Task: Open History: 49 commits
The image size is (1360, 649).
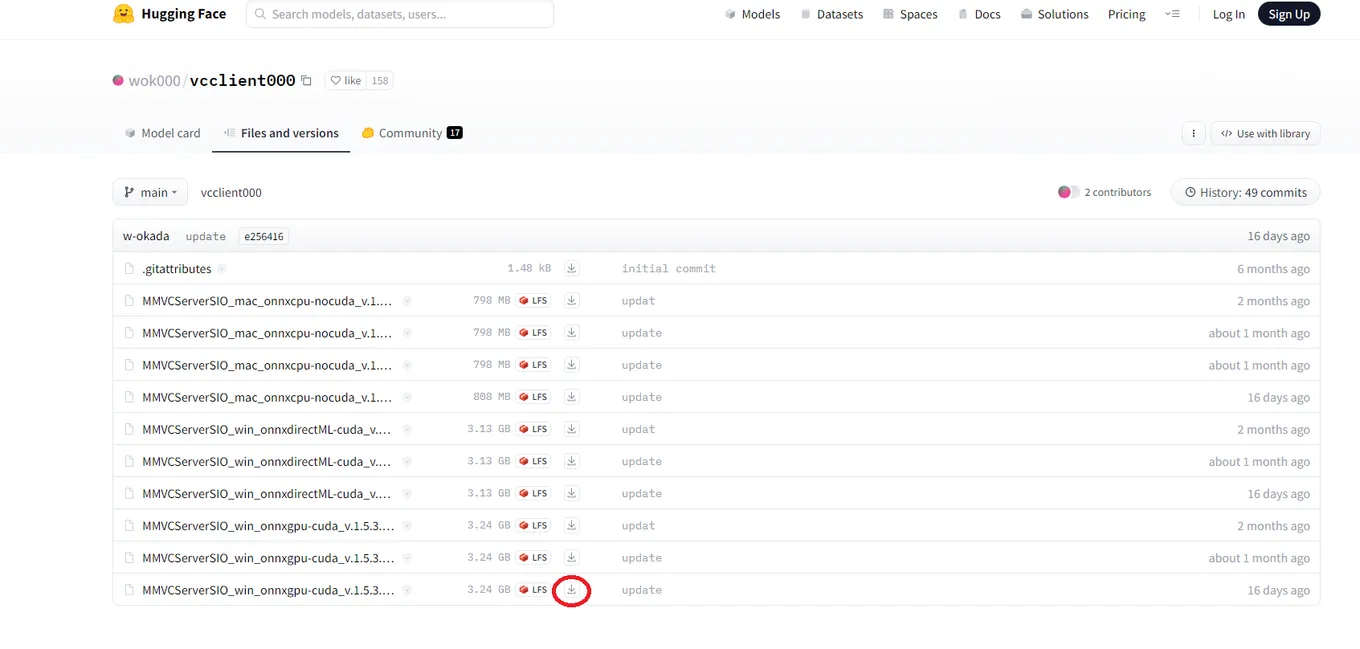Action: [1245, 192]
